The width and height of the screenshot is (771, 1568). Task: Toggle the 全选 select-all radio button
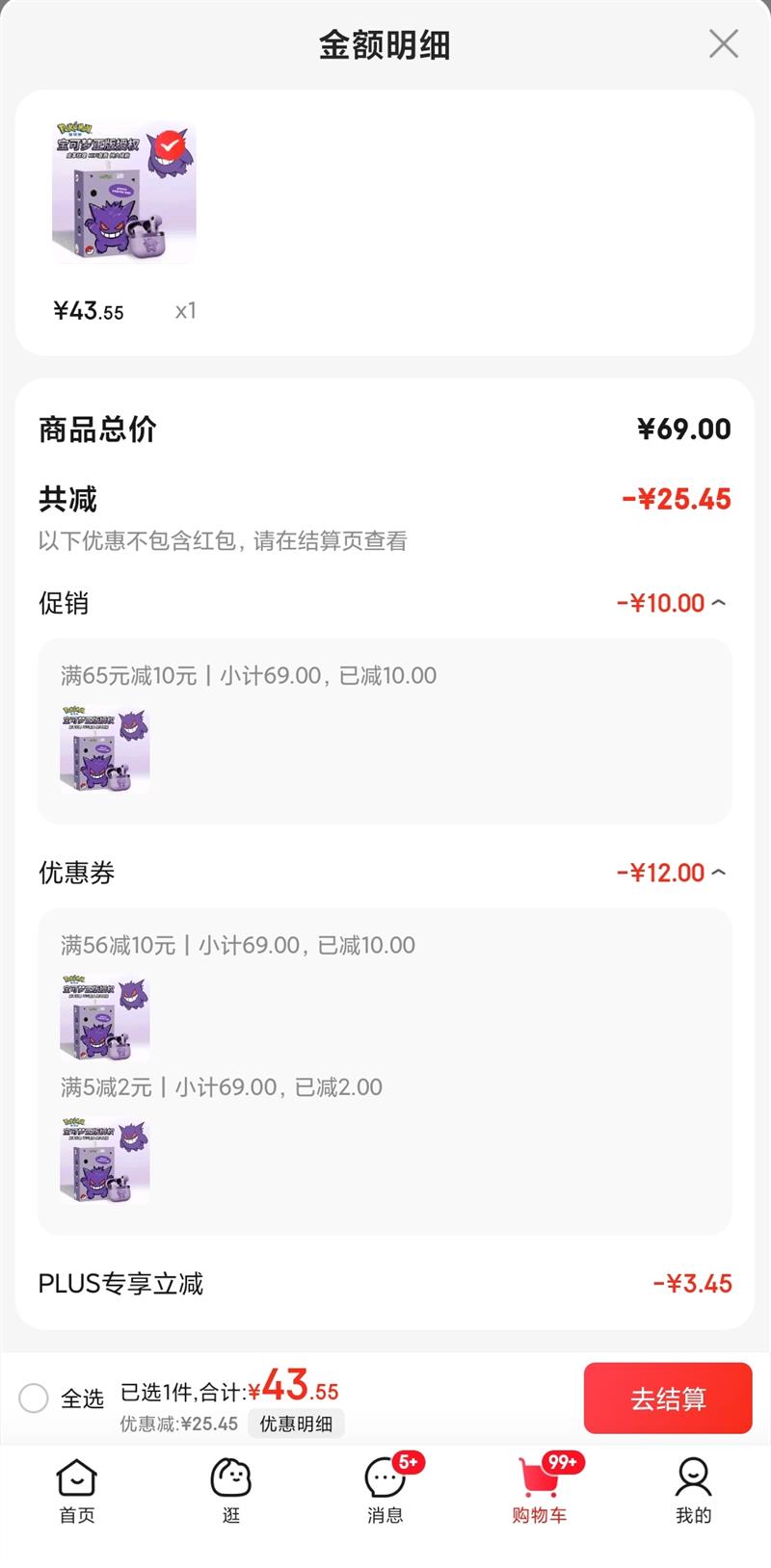pyautogui.click(x=34, y=1398)
